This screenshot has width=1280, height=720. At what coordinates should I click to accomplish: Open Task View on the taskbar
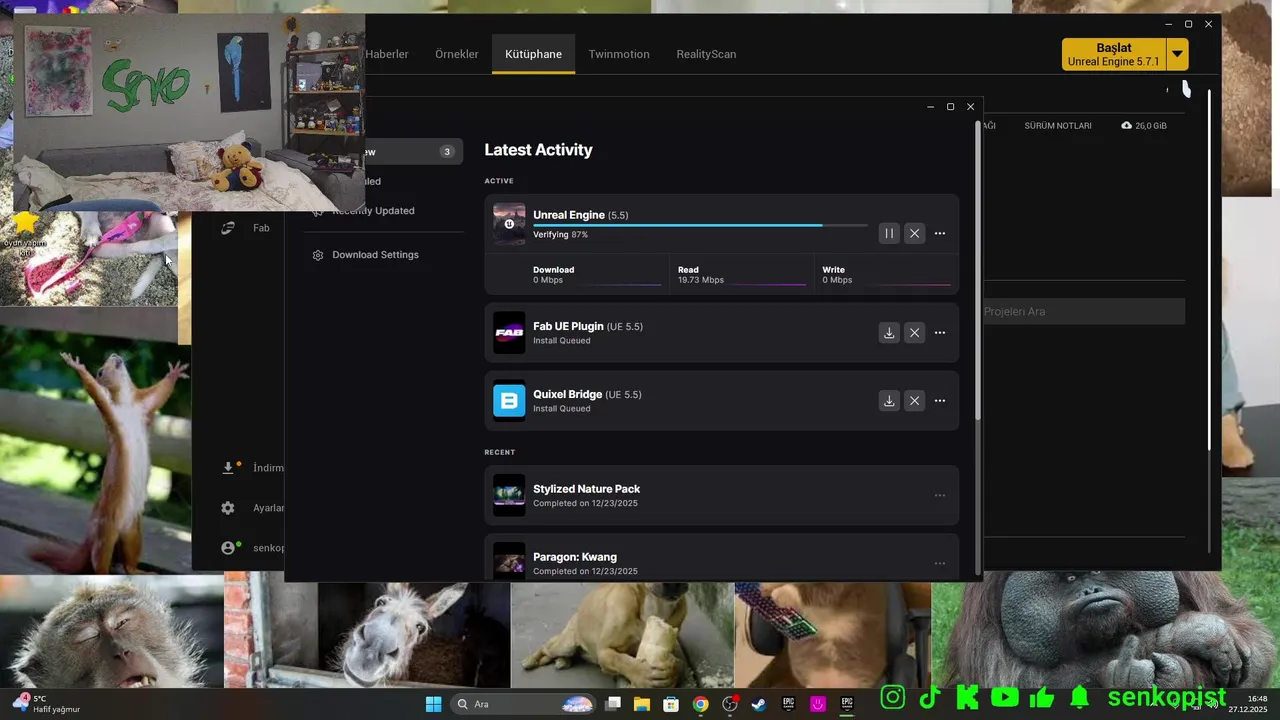coord(613,704)
